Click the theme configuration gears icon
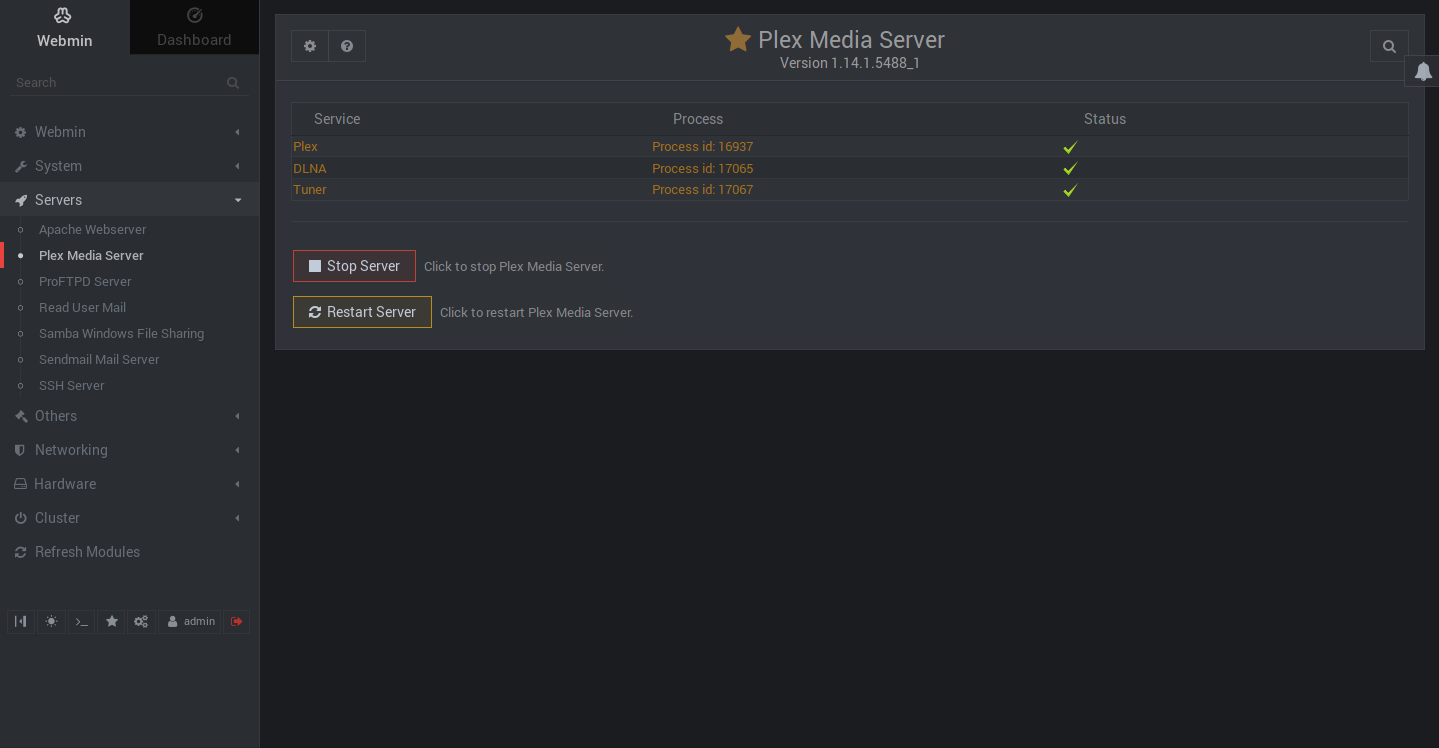Image resolution: width=1439 pixels, height=748 pixels. pos(141,622)
